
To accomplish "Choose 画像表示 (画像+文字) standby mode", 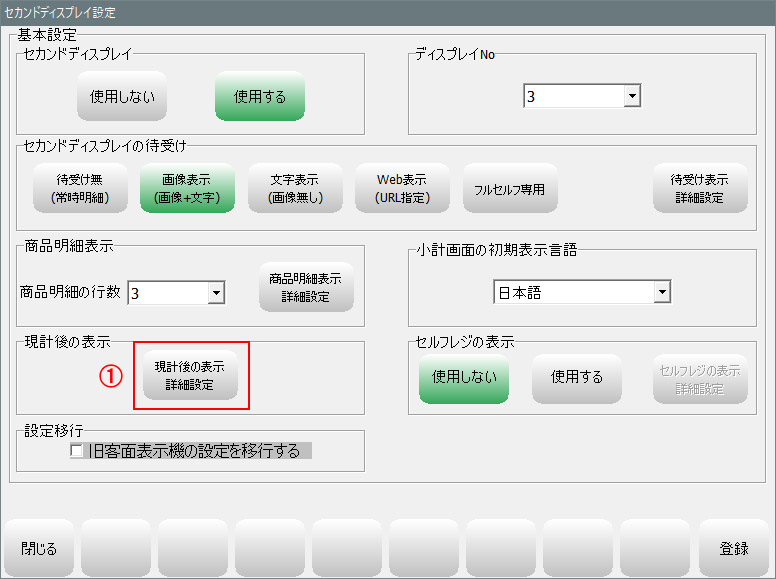I will 187,188.
